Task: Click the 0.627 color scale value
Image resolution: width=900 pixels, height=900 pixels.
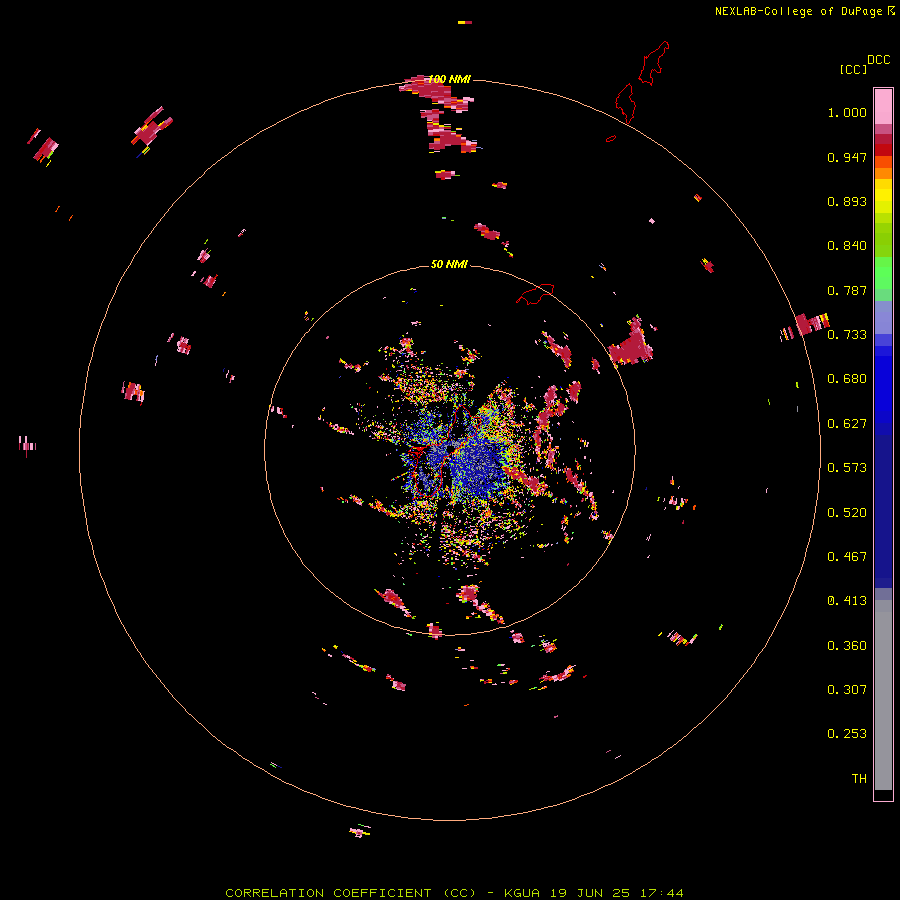Action: click(x=847, y=424)
